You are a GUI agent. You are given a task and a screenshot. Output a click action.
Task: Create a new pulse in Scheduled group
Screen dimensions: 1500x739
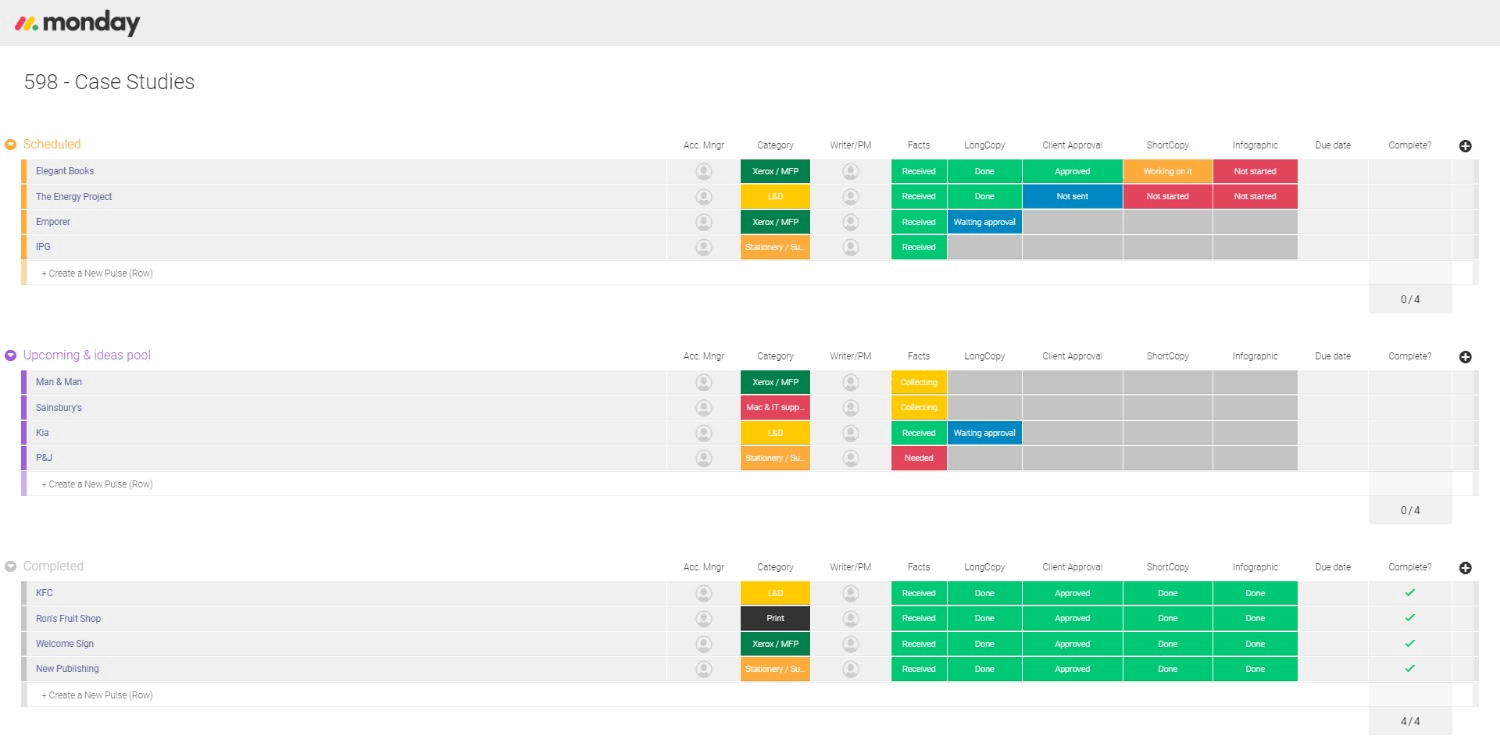(97, 273)
